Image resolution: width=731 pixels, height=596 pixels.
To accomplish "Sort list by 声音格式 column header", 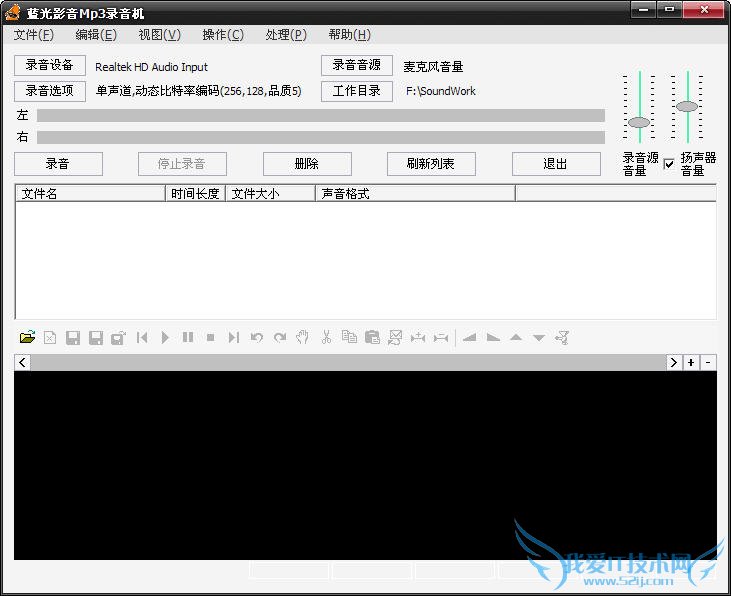I will pos(415,194).
